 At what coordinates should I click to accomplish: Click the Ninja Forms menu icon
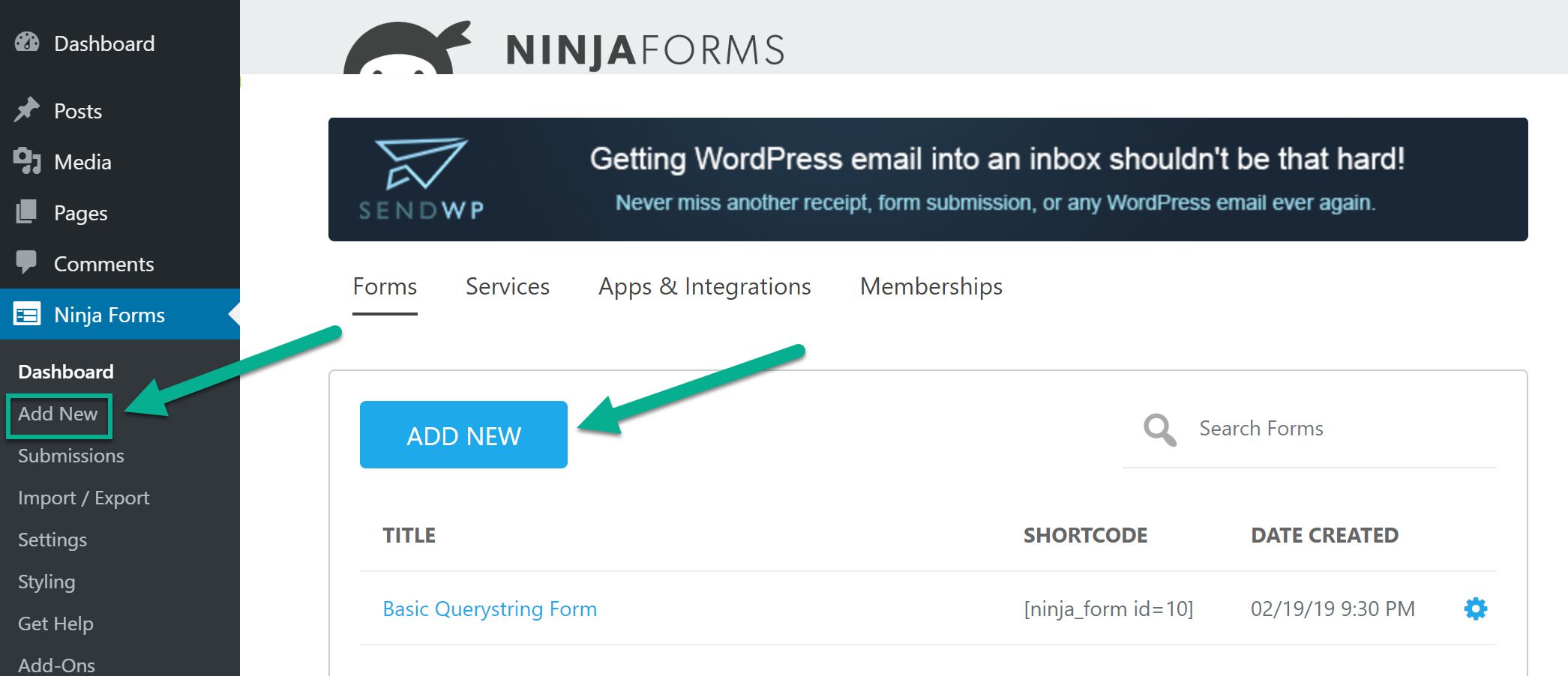27,315
